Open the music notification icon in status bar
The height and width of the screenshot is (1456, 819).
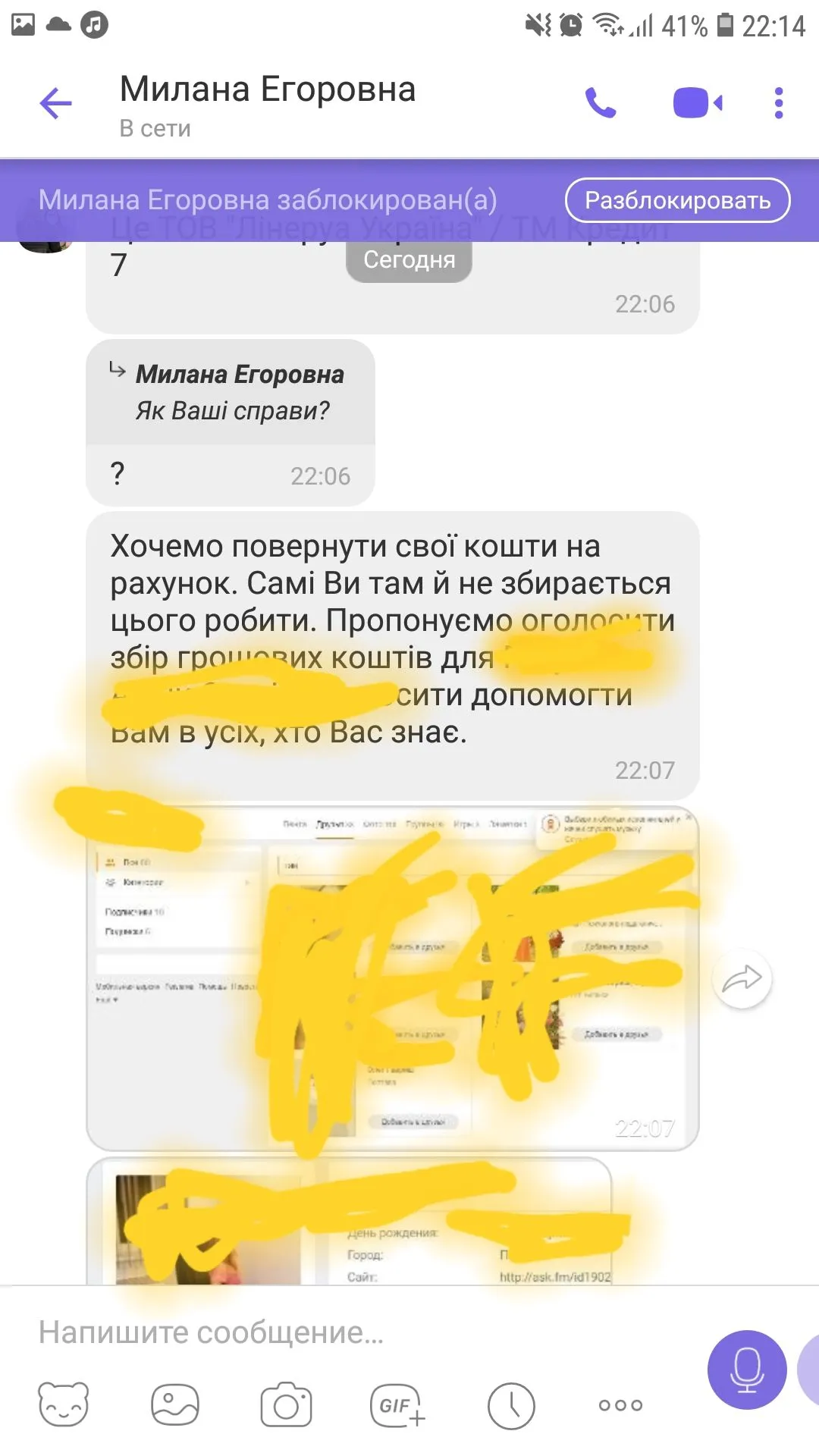[94, 25]
